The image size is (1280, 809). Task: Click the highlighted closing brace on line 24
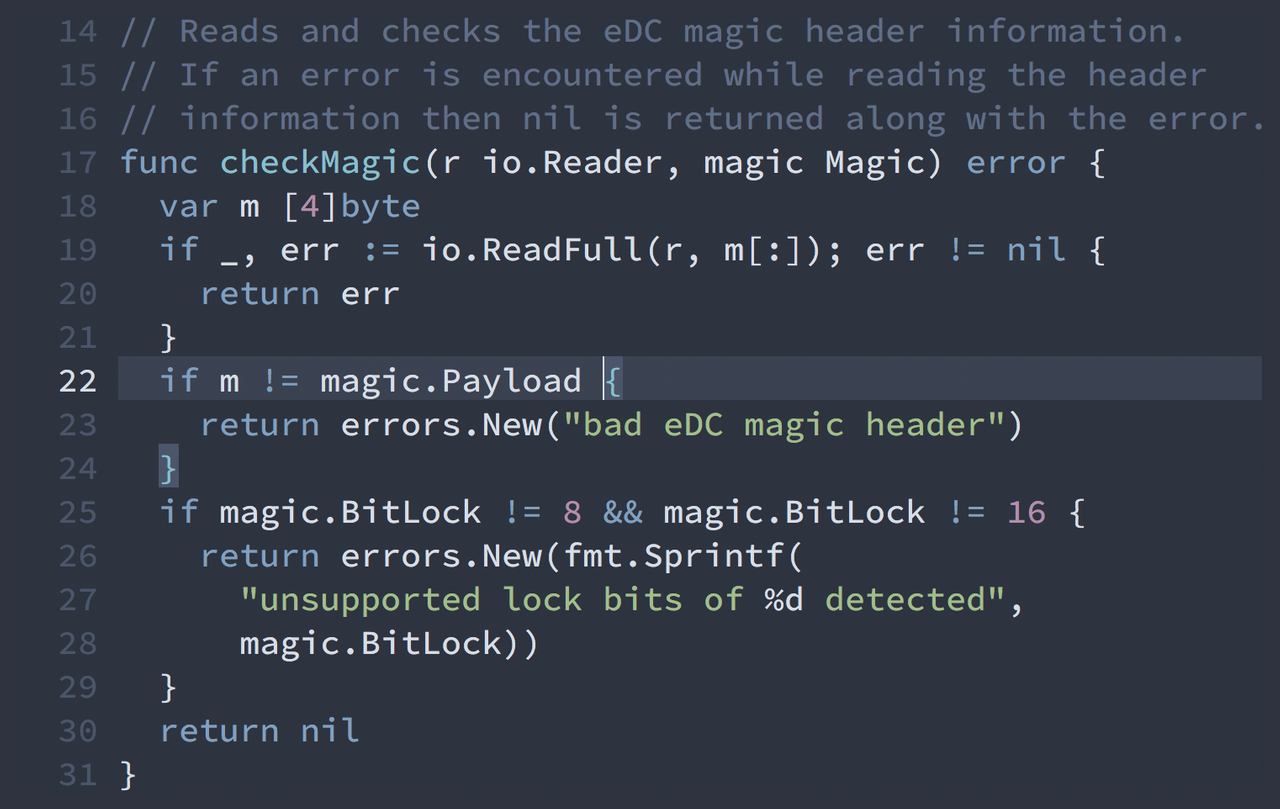point(168,468)
